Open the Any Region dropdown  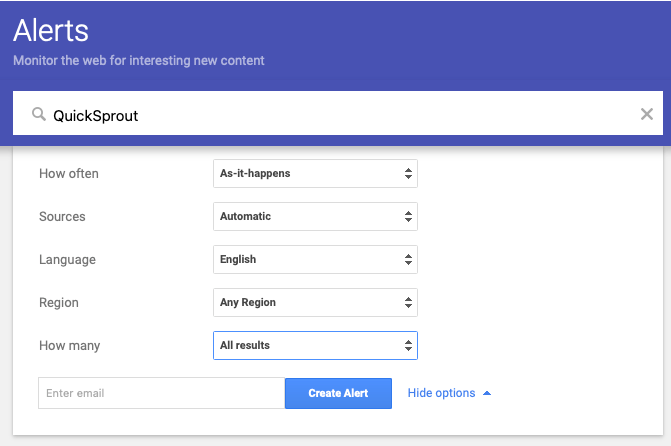pos(315,303)
